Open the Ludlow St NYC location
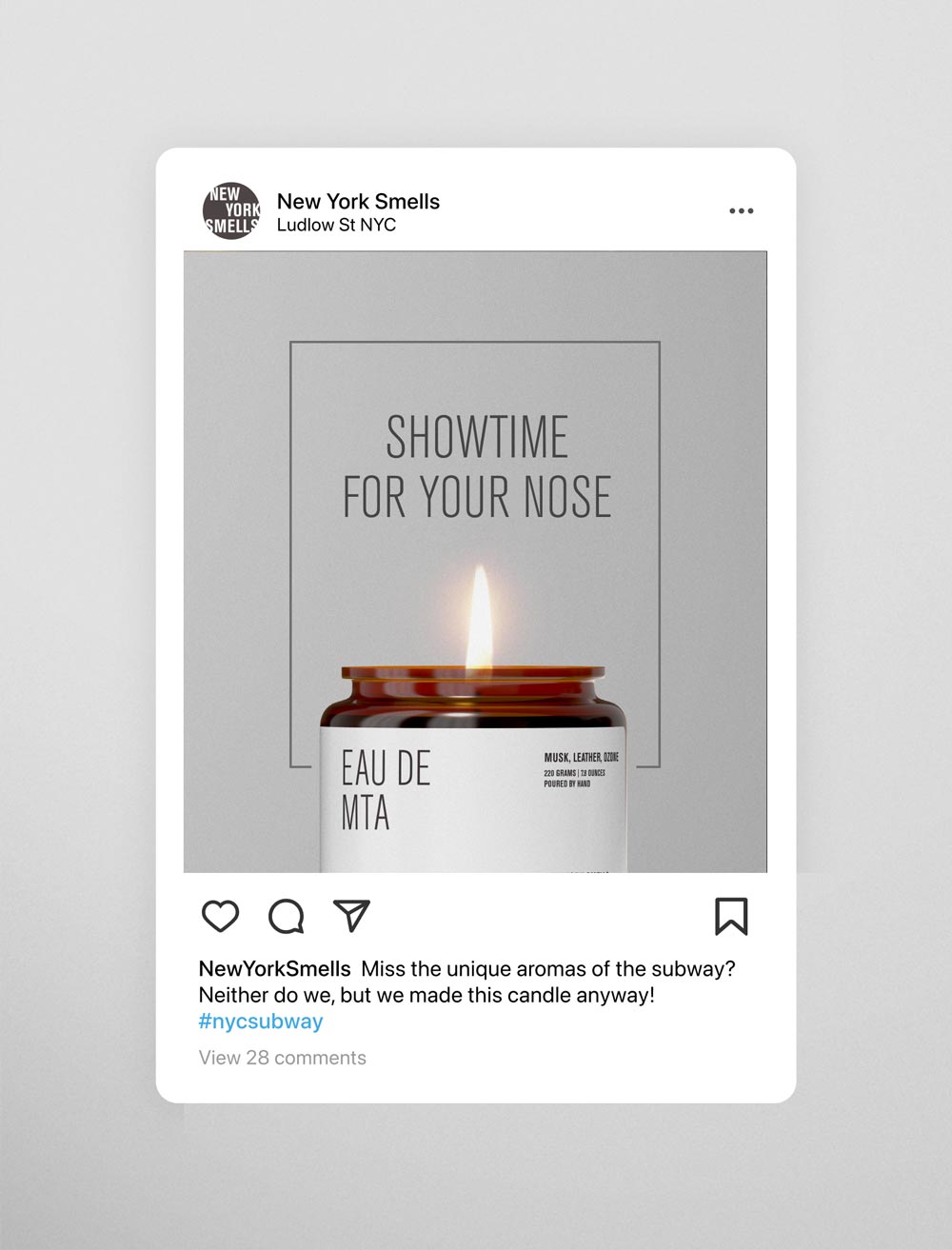This screenshot has width=952, height=1250. click(336, 225)
